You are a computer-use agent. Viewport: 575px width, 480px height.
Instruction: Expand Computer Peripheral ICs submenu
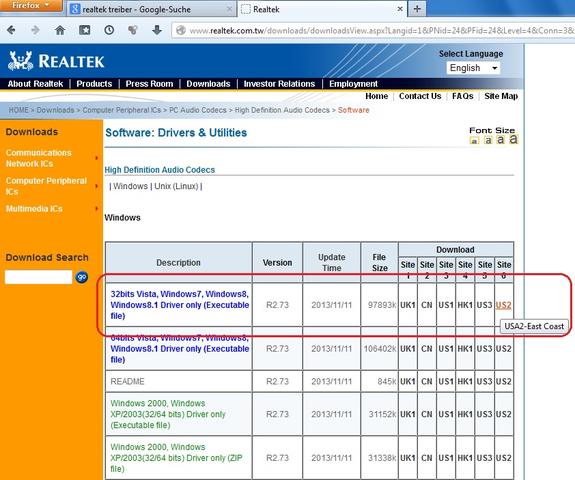click(96, 186)
